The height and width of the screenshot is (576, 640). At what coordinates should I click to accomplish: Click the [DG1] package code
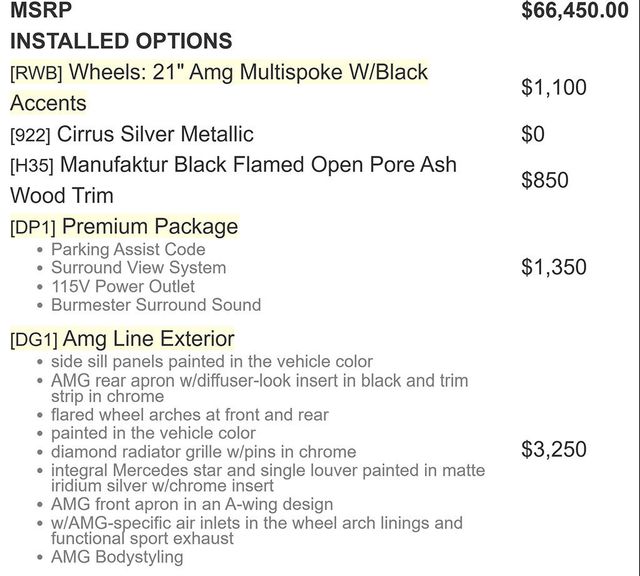tap(34, 340)
